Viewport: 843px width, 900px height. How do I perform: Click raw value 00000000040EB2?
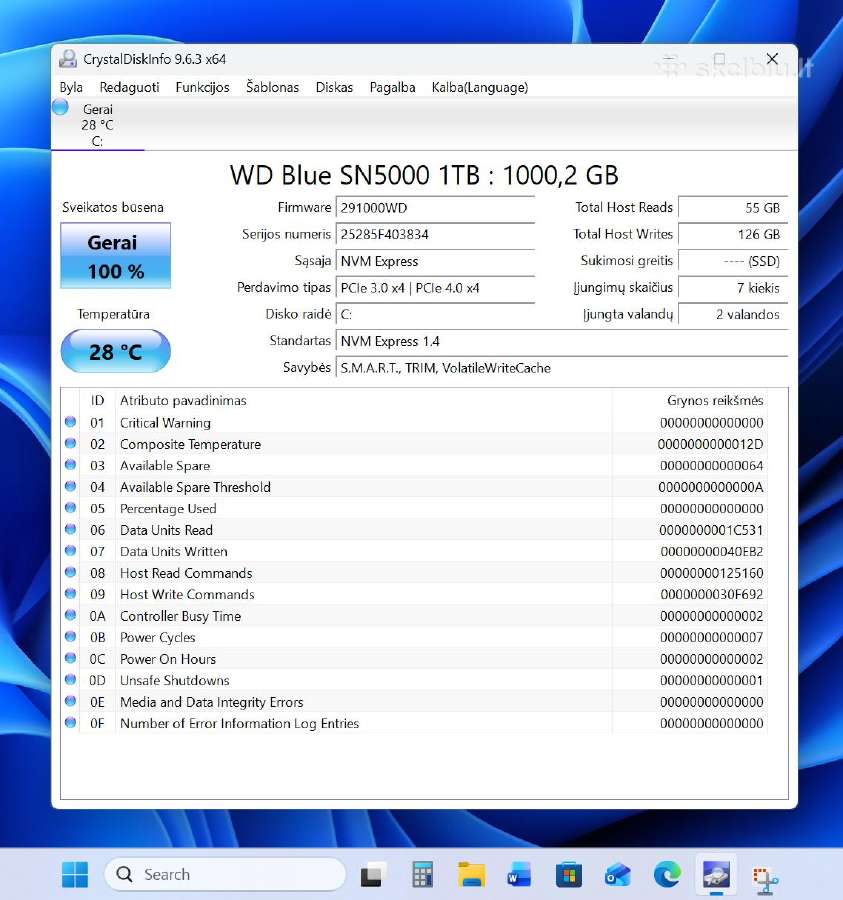click(712, 552)
